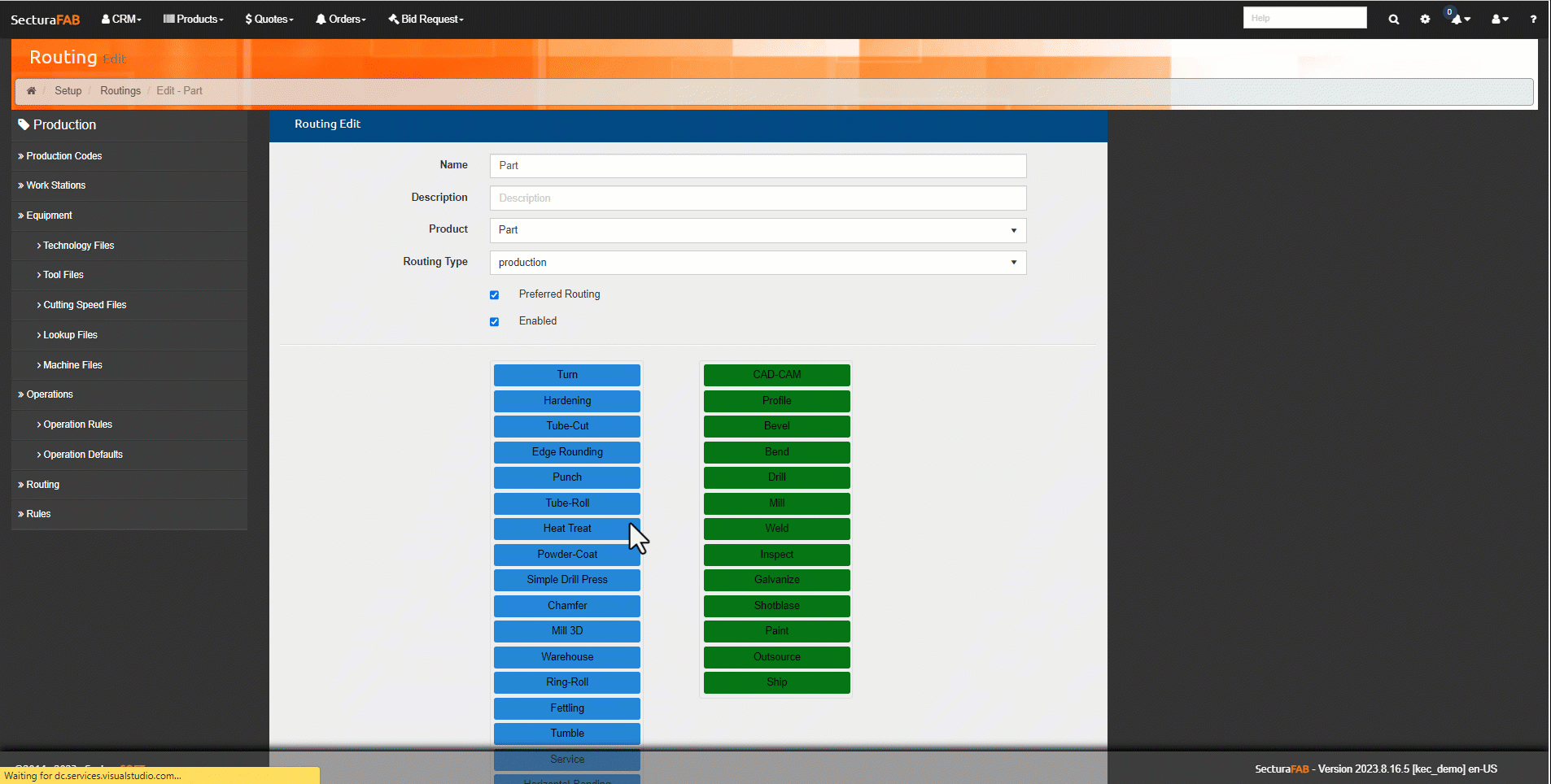Open the user account icon menu
1551x784 pixels.
tap(1499, 20)
